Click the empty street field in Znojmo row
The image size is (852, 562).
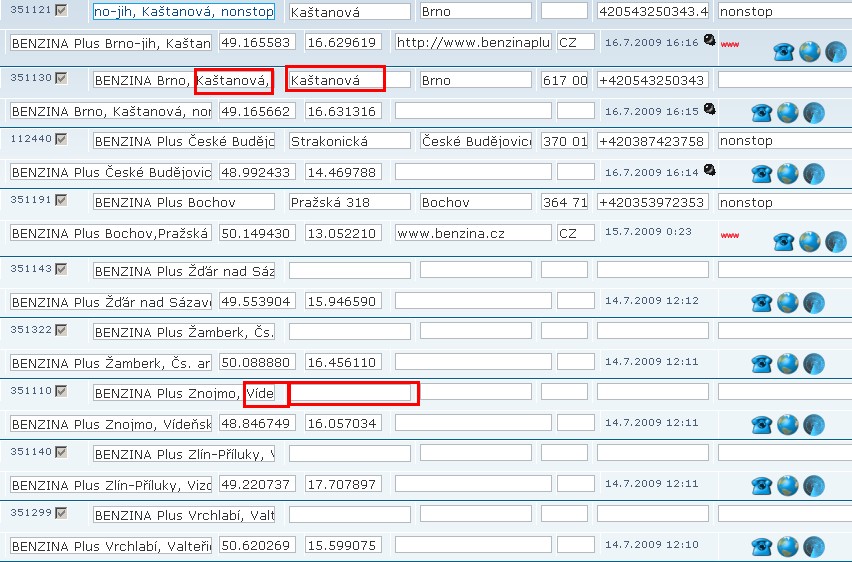tap(350, 393)
